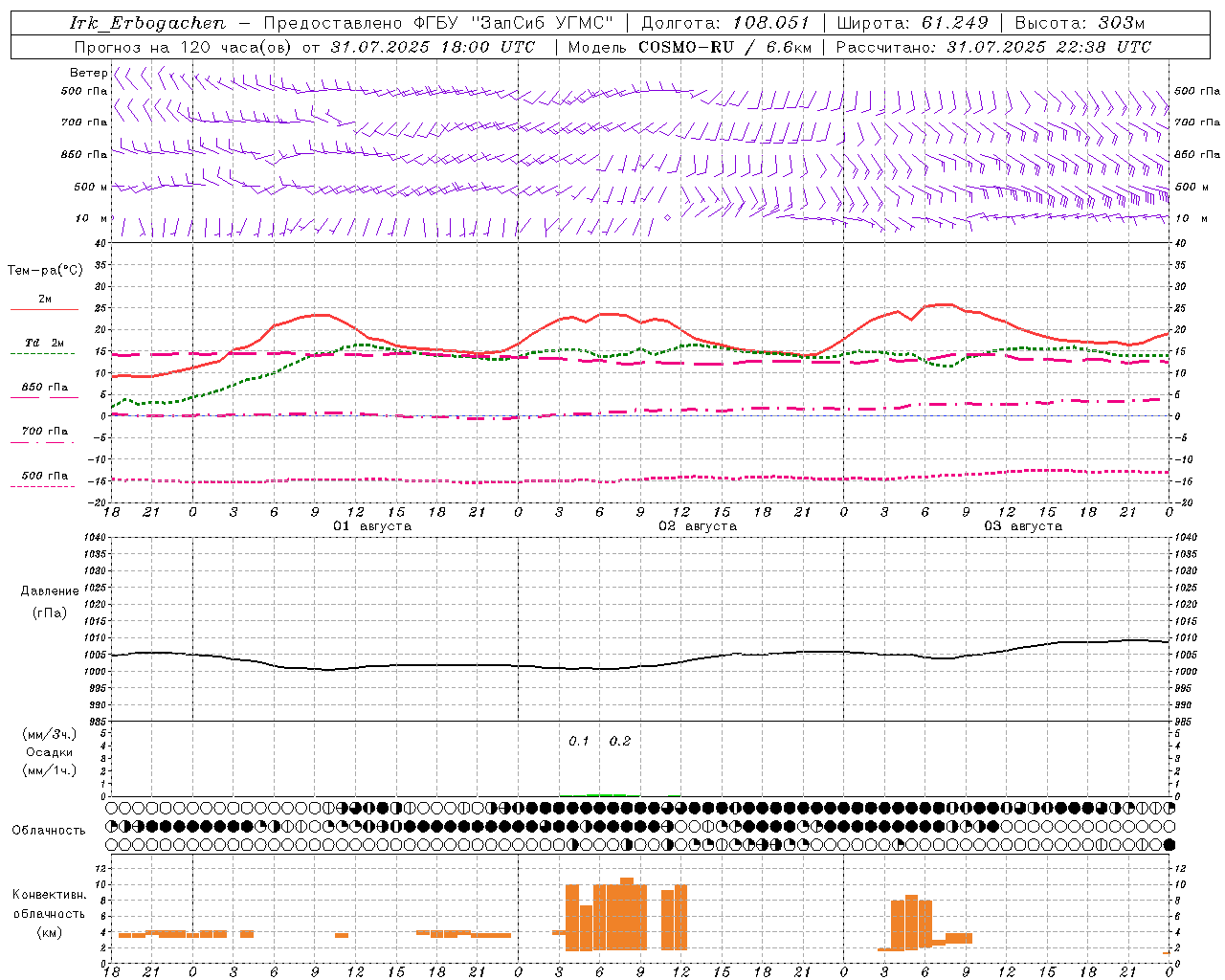Image resolution: width=1225 pixels, height=980 pixels.
Task: Click the '01 августа' date label
Action: [x=372, y=526]
